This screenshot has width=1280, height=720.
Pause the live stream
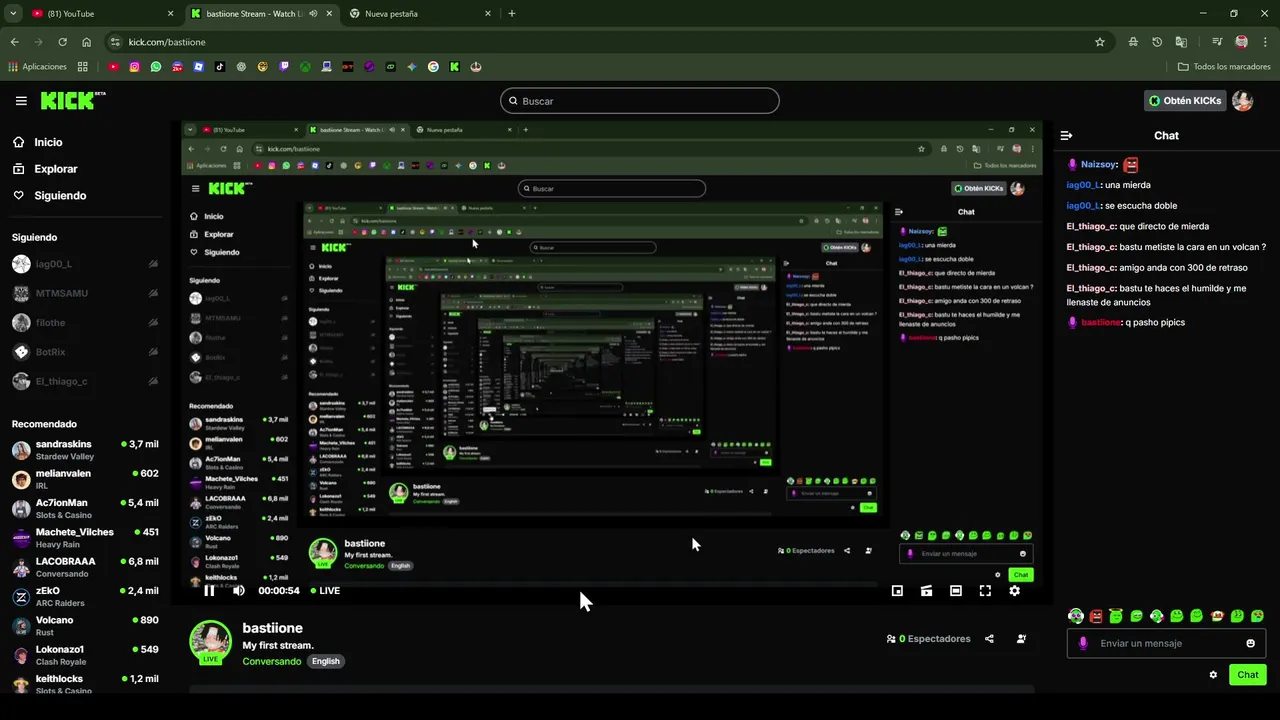tap(209, 591)
